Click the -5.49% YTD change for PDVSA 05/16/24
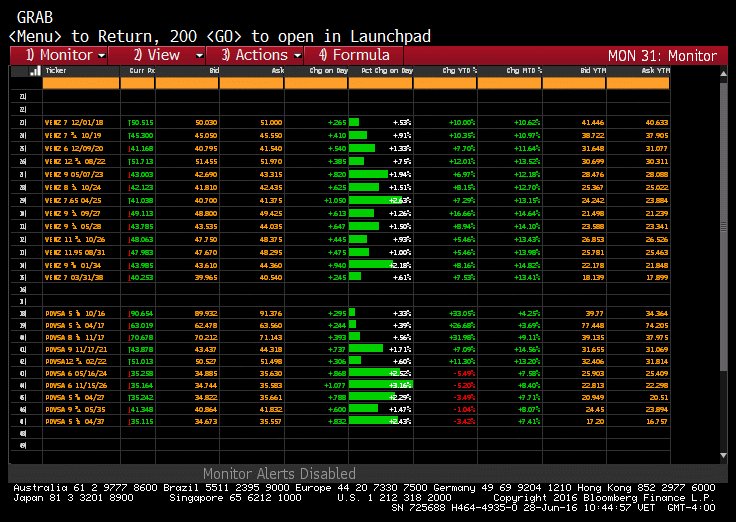The width and height of the screenshot is (736, 522). tap(464, 373)
